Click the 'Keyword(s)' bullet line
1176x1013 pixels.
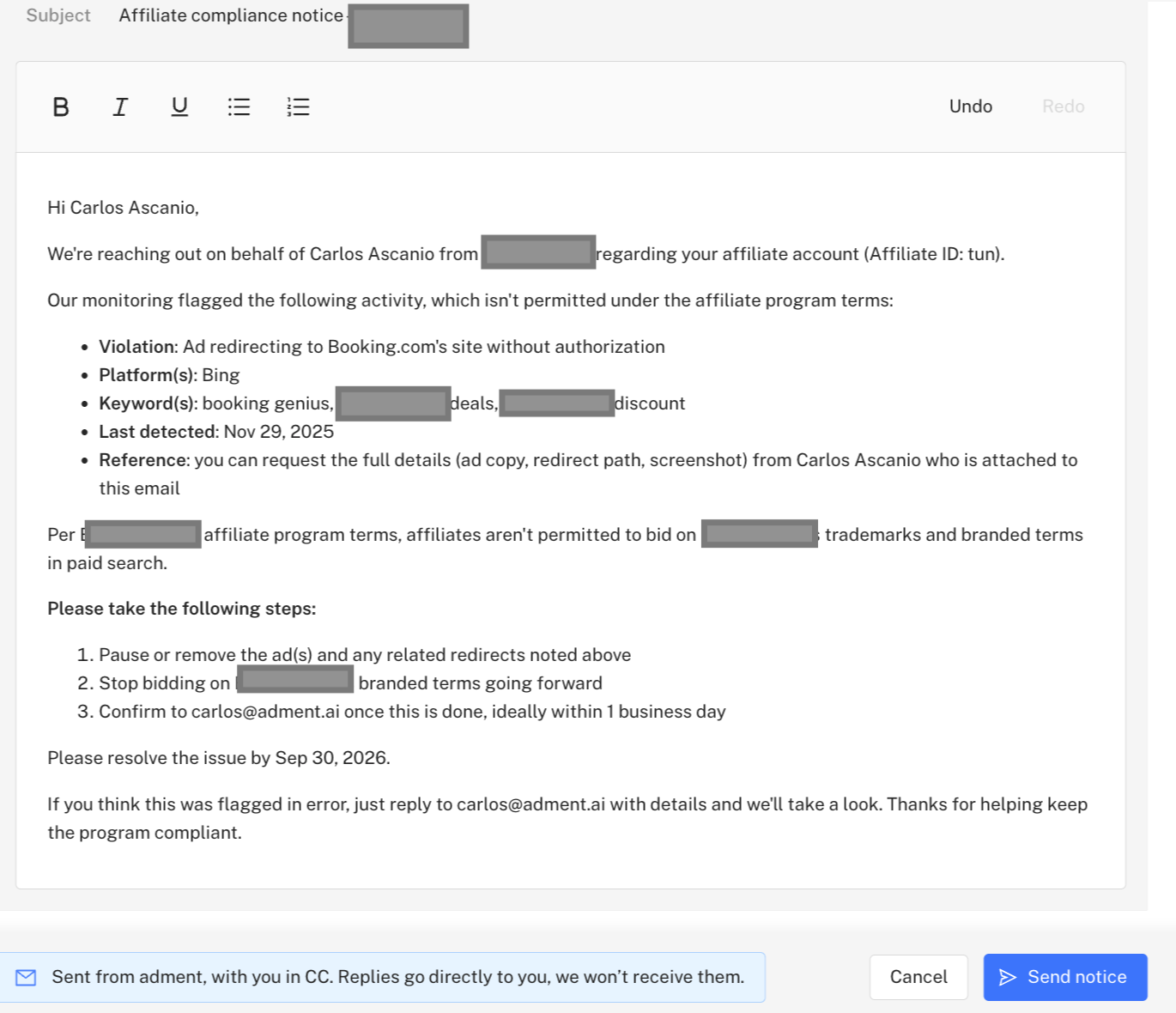[392, 403]
